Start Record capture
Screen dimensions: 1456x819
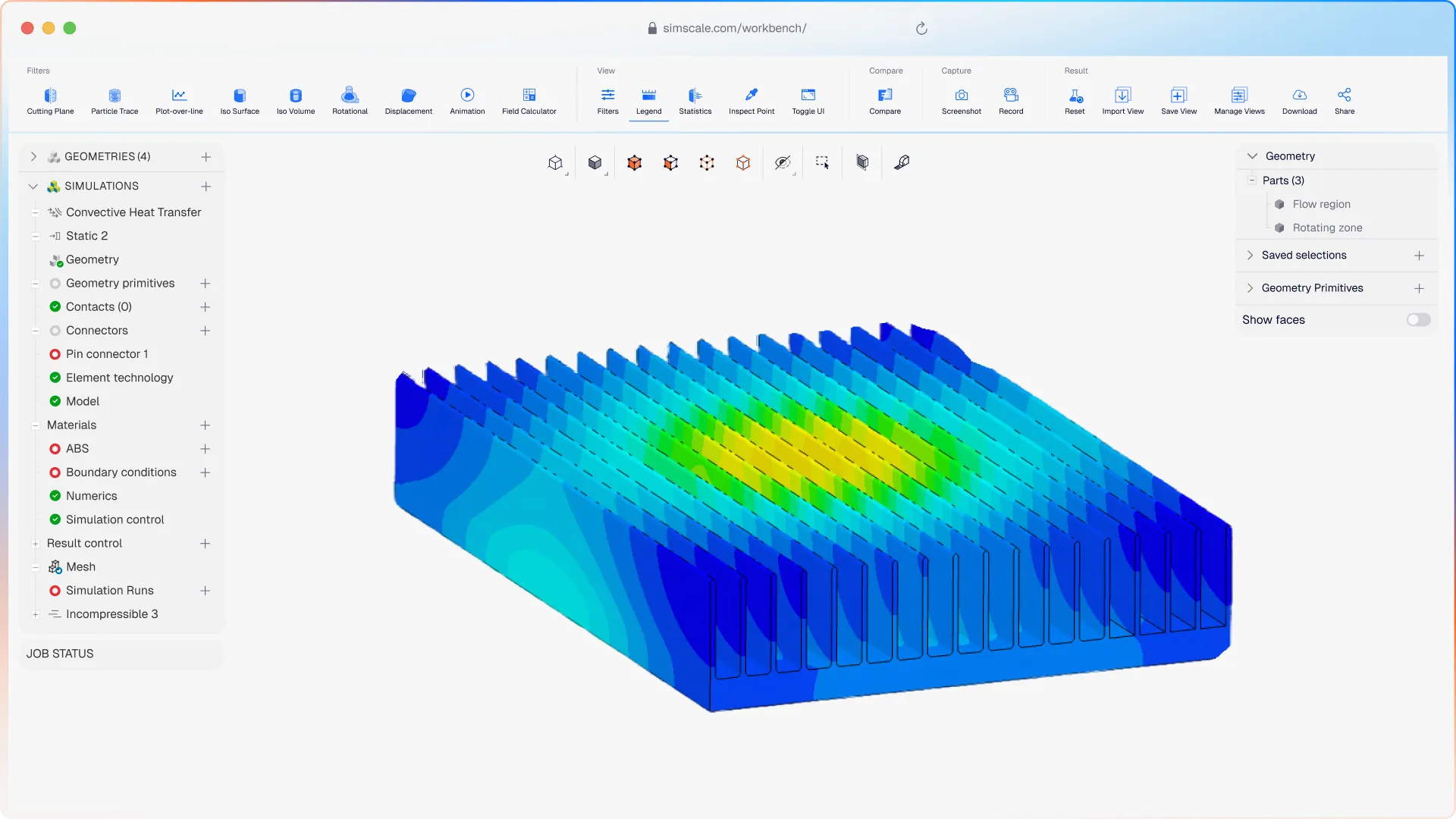tap(1011, 101)
